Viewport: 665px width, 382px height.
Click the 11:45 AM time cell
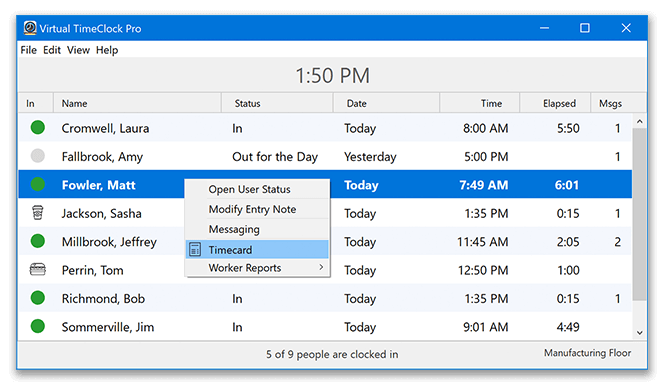483,242
